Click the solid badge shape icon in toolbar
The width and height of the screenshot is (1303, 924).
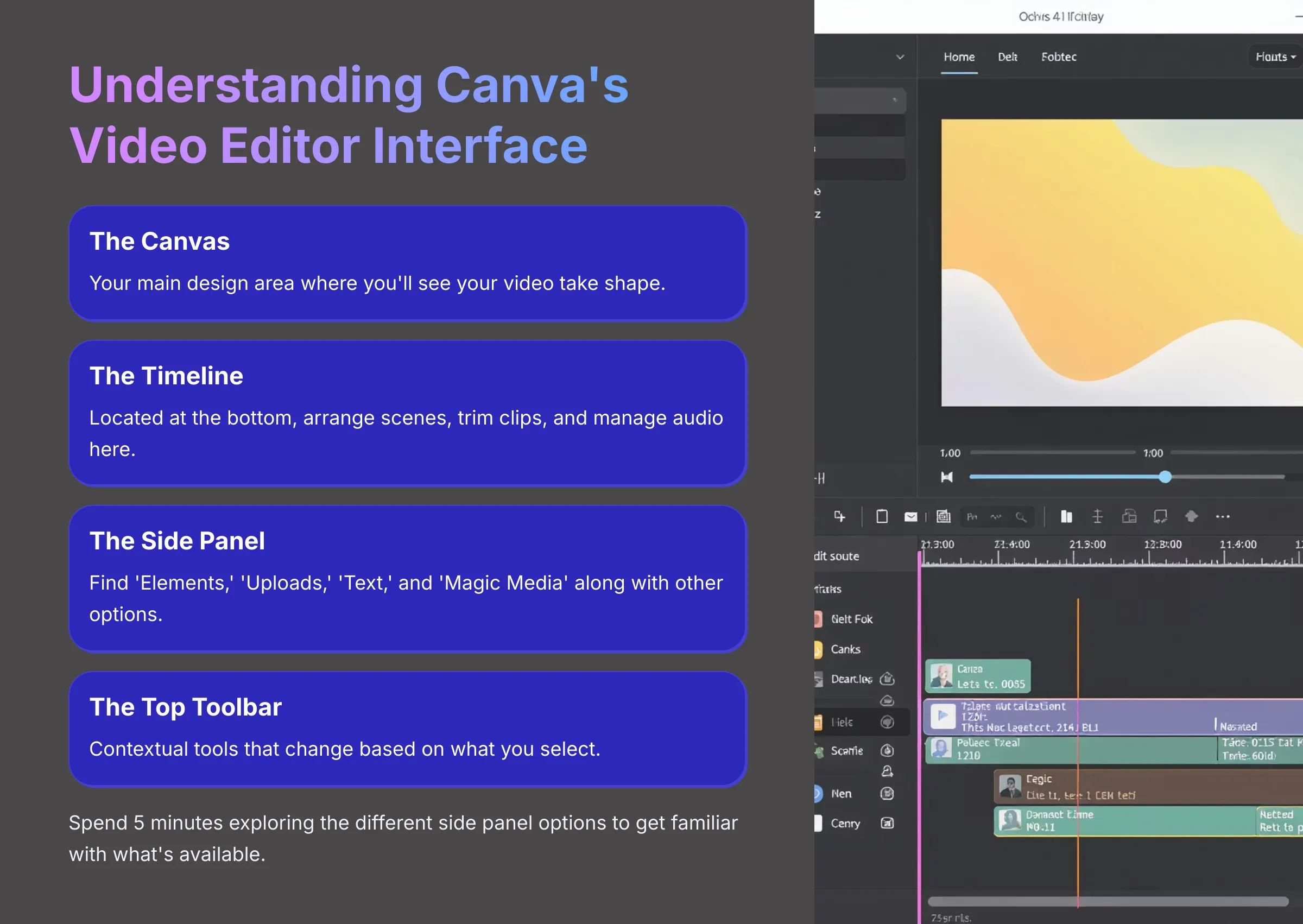click(x=1192, y=516)
